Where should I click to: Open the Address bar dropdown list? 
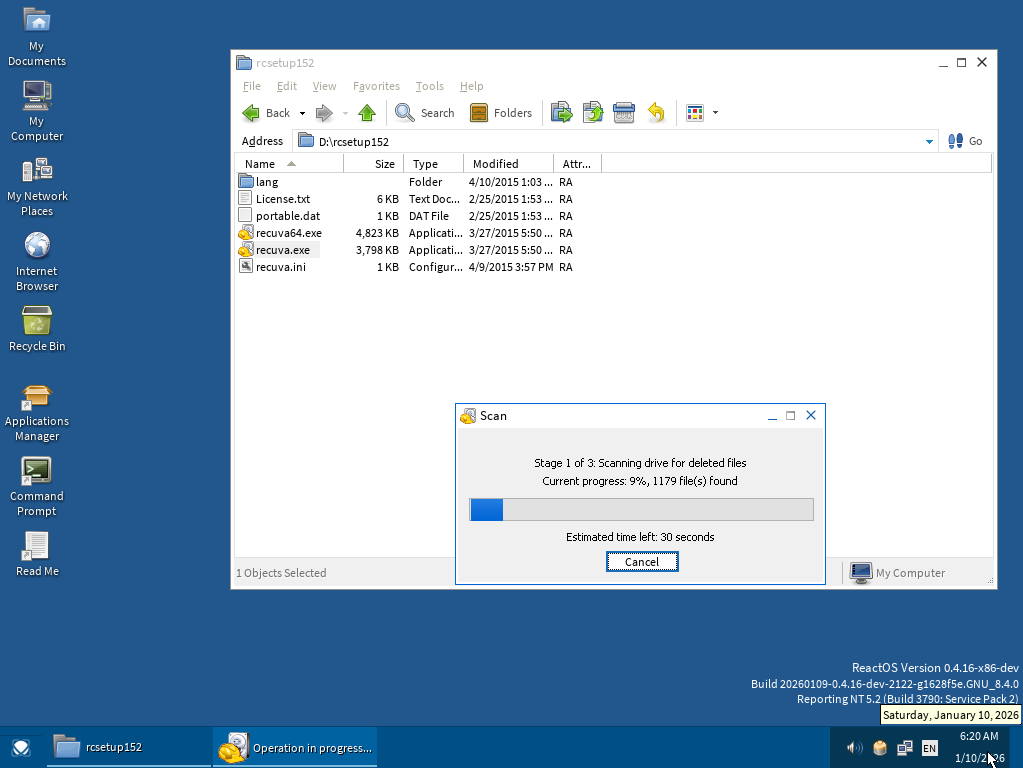click(929, 142)
